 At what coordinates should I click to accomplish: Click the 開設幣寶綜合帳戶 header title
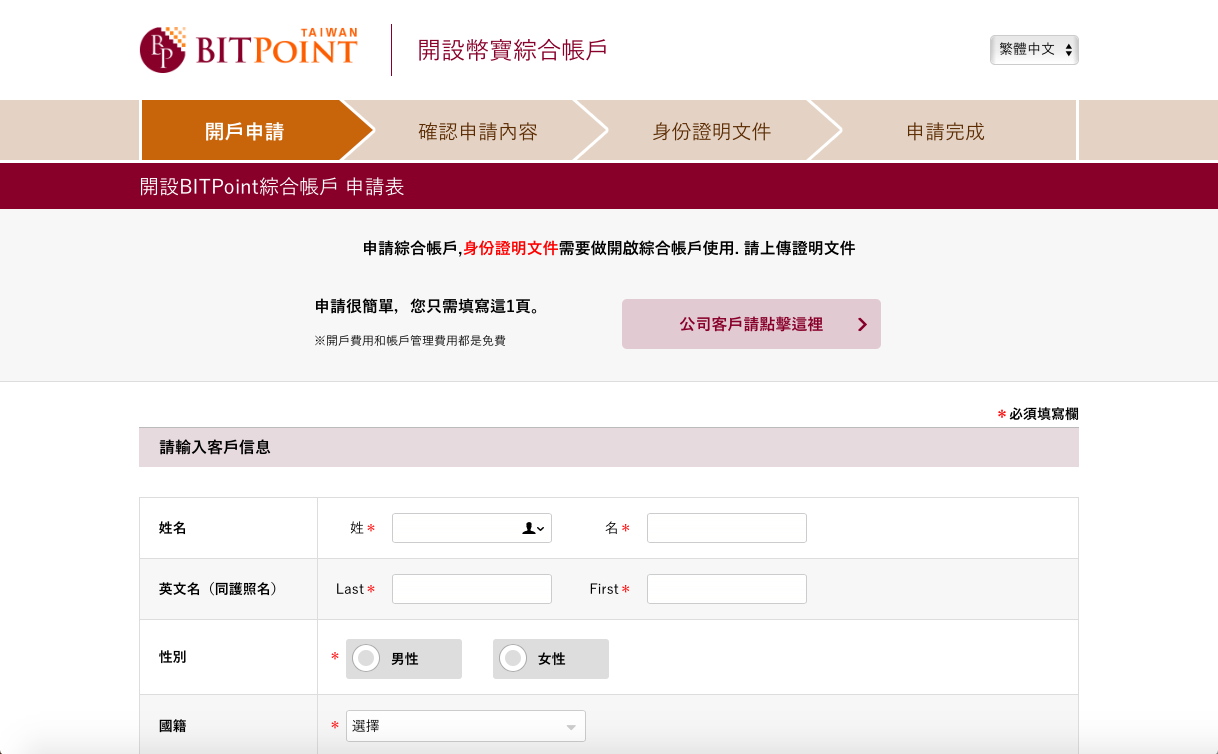pyautogui.click(x=512, y=50)
